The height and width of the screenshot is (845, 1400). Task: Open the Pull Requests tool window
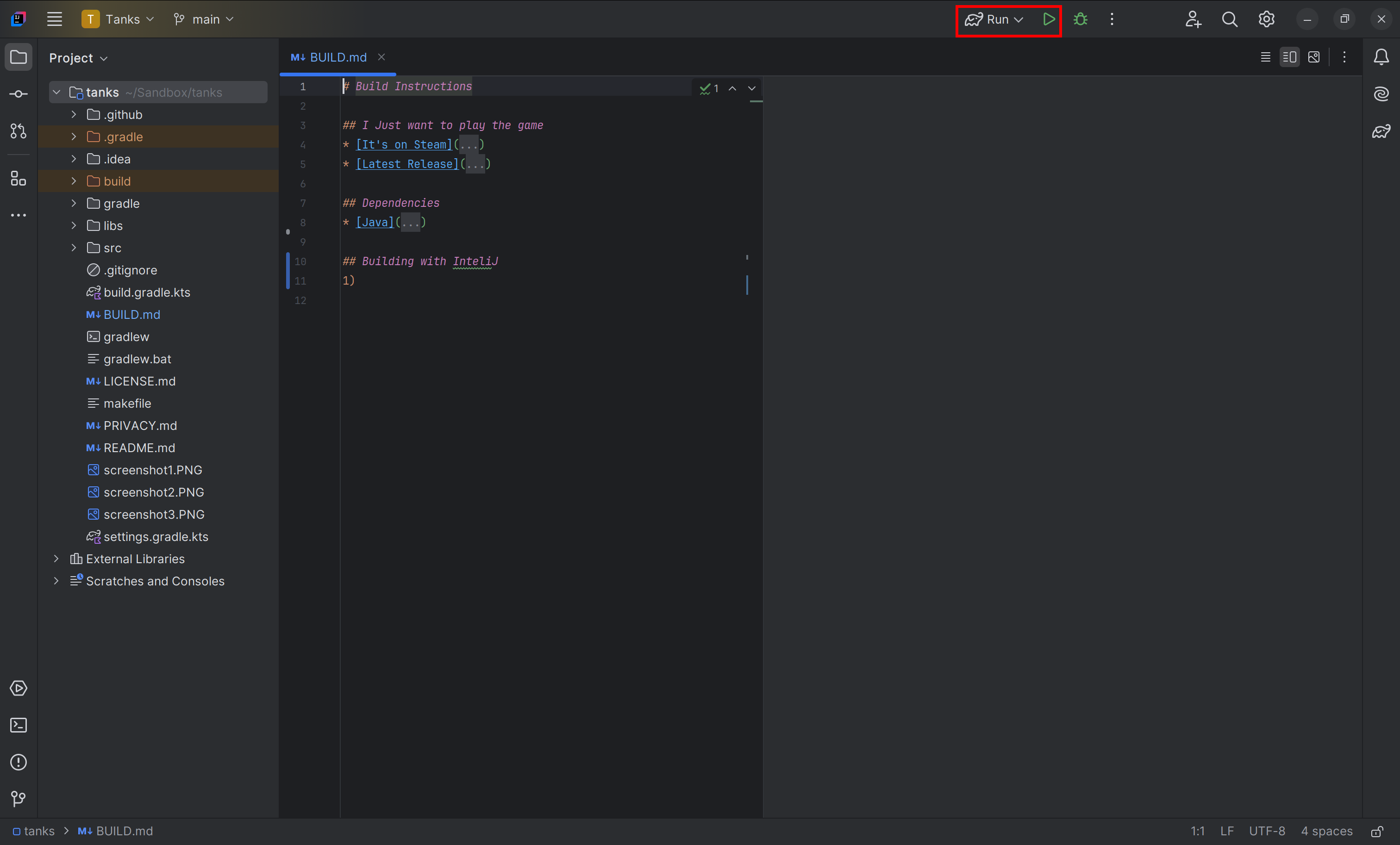(x=18, y=130)
